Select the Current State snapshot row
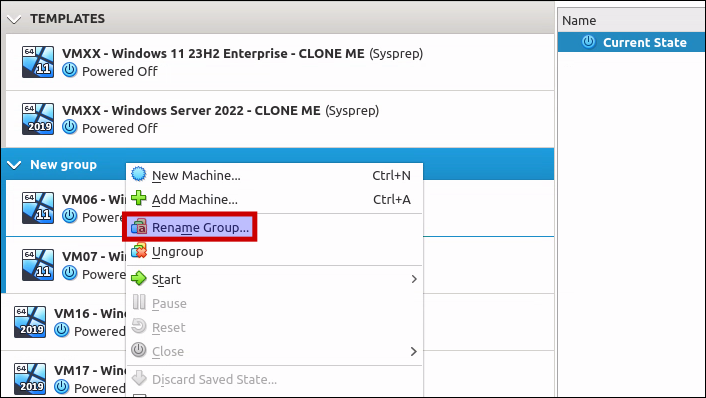 click(632, 42)
